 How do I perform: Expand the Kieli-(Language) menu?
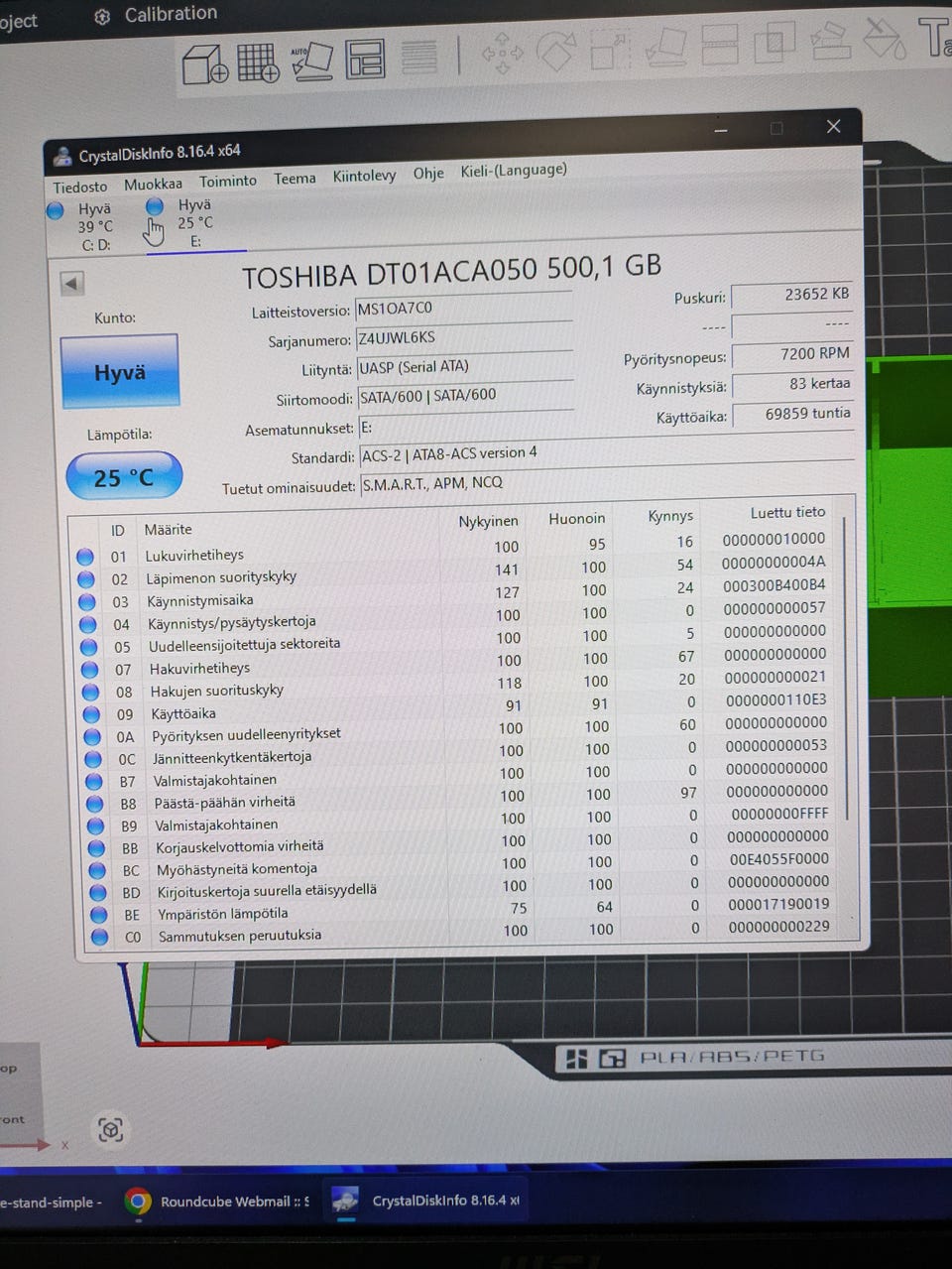coord(514,171)
